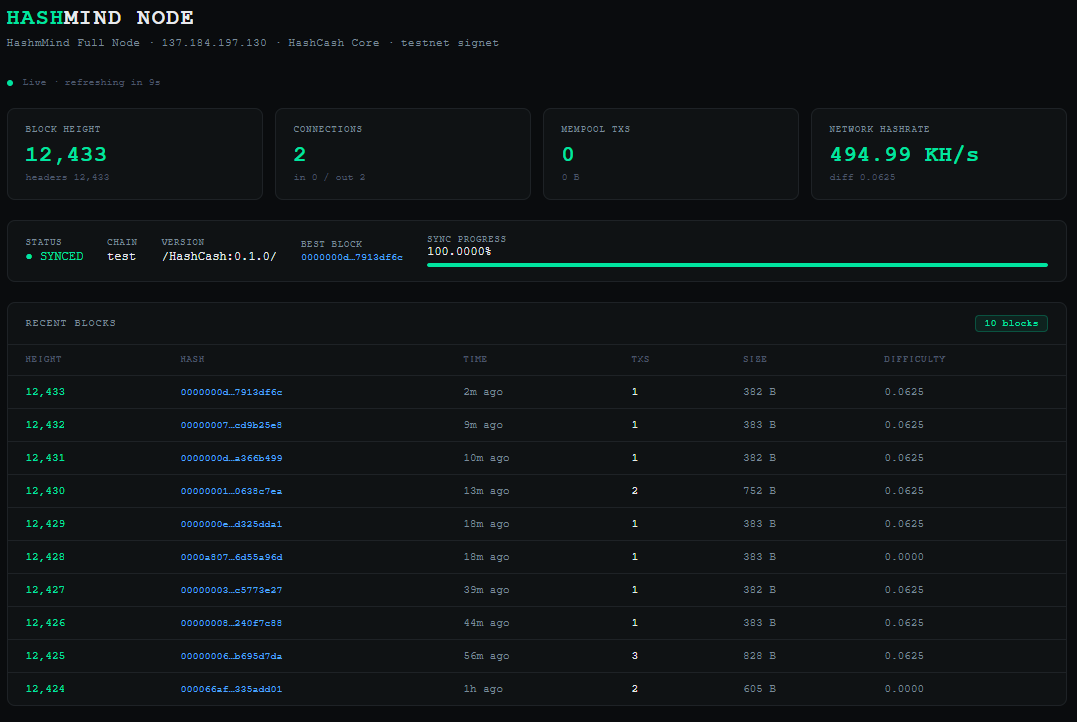
Task: Select block height 12,424 in table
Action: [x=45, y=689]
